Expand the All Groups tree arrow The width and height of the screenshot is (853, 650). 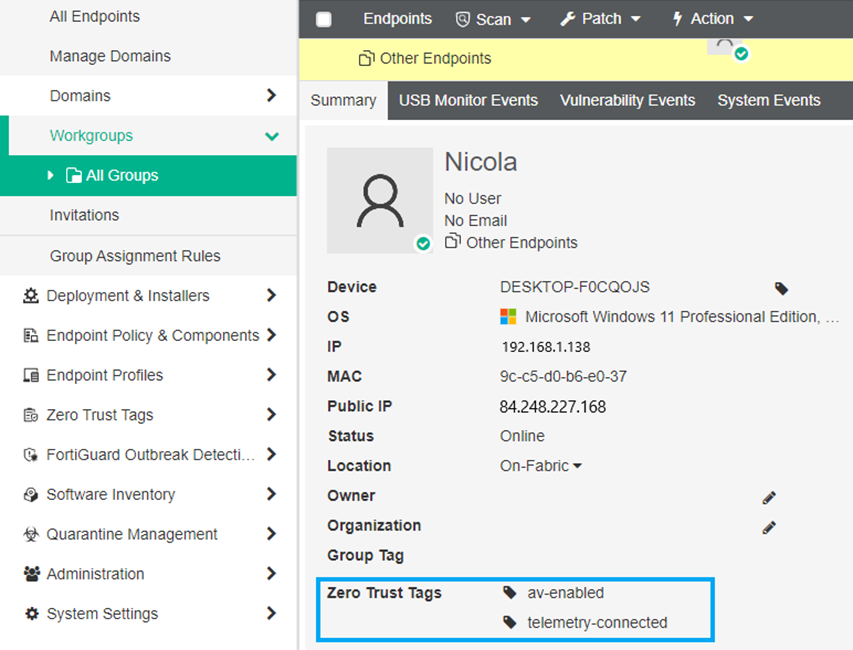point(51,175)
